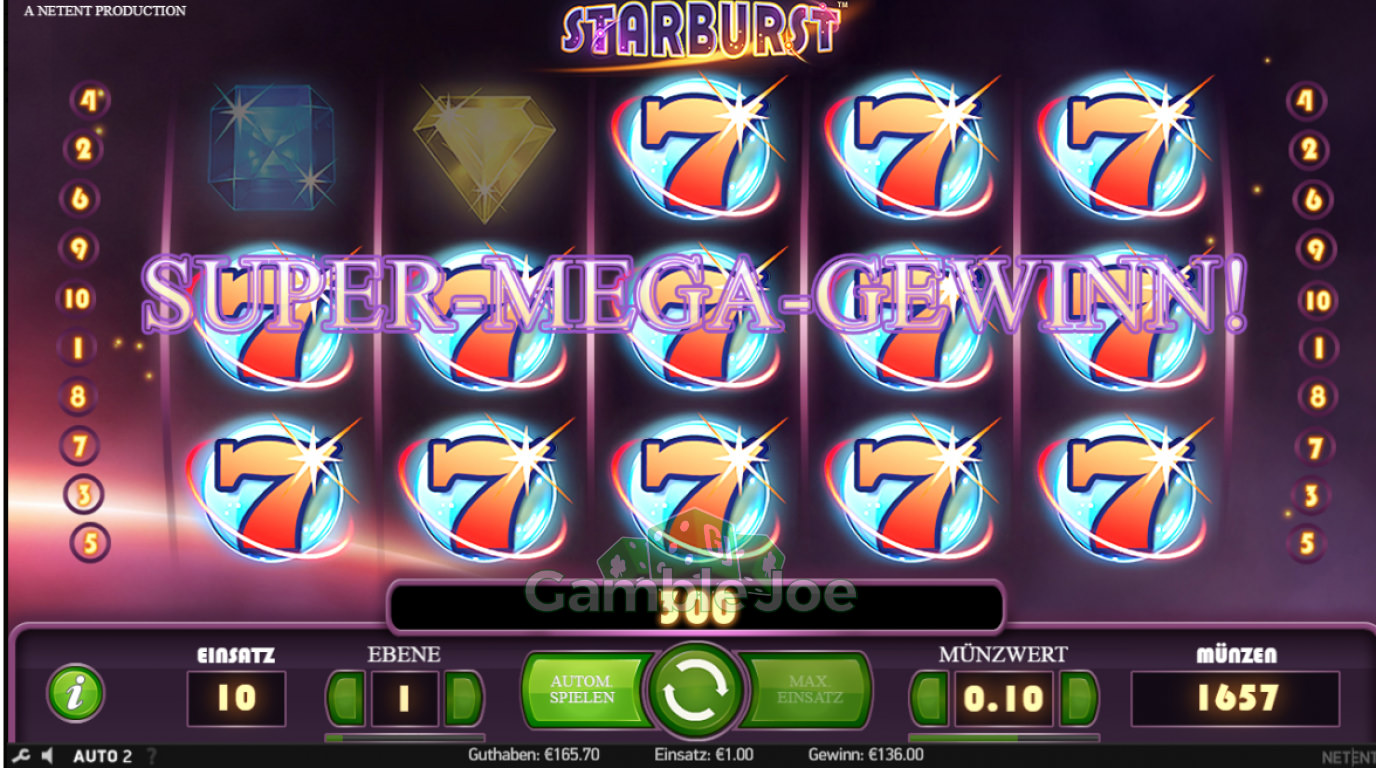Click the Ebene level slider bar
The image size is (1376, 768).
[x=405, y=738]
